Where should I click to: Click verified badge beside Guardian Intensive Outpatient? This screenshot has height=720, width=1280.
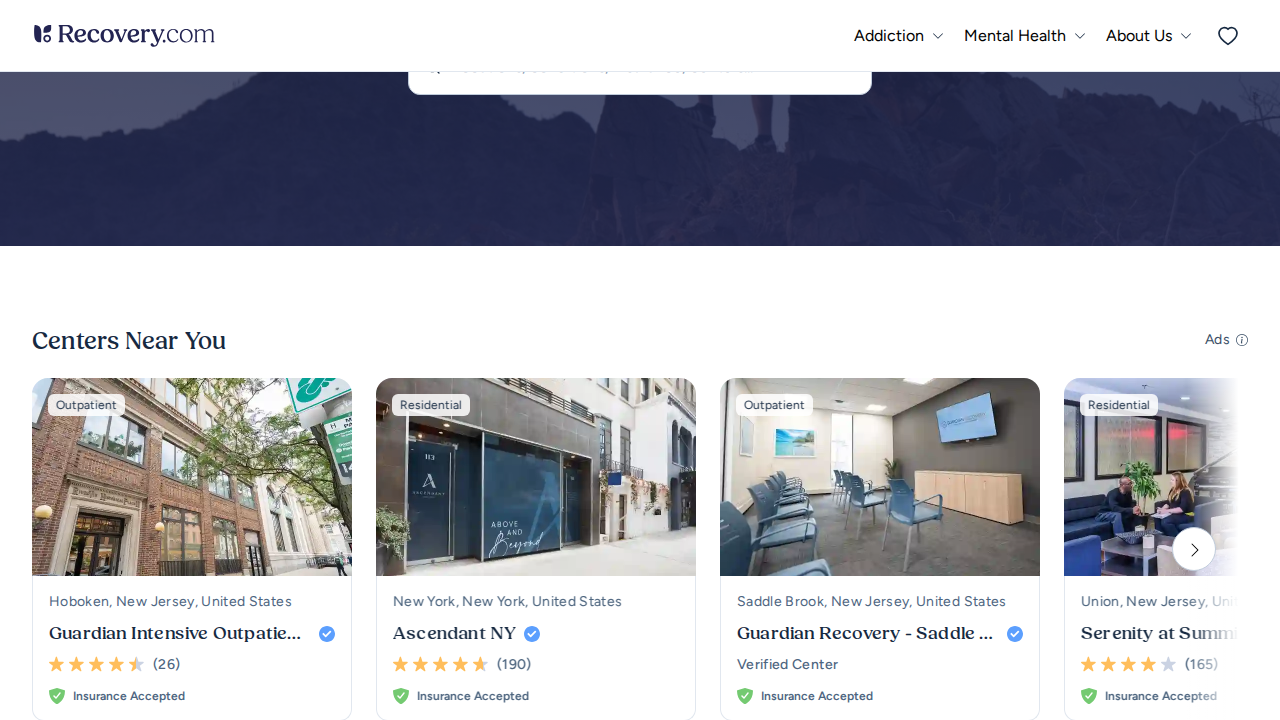pos(327,634)
